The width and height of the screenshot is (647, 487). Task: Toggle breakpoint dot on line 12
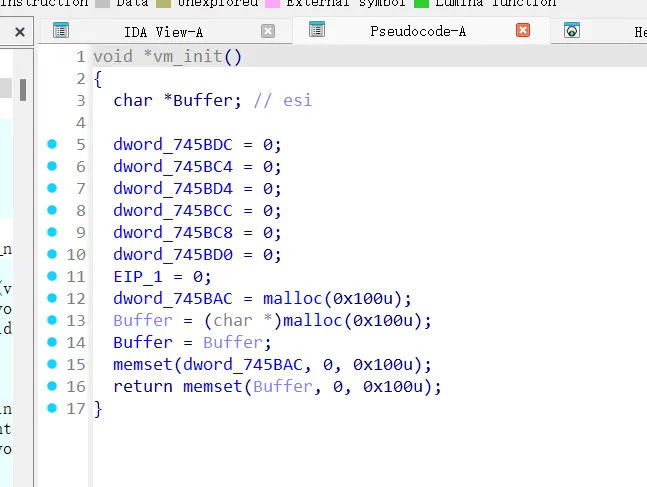click(52, 298)
